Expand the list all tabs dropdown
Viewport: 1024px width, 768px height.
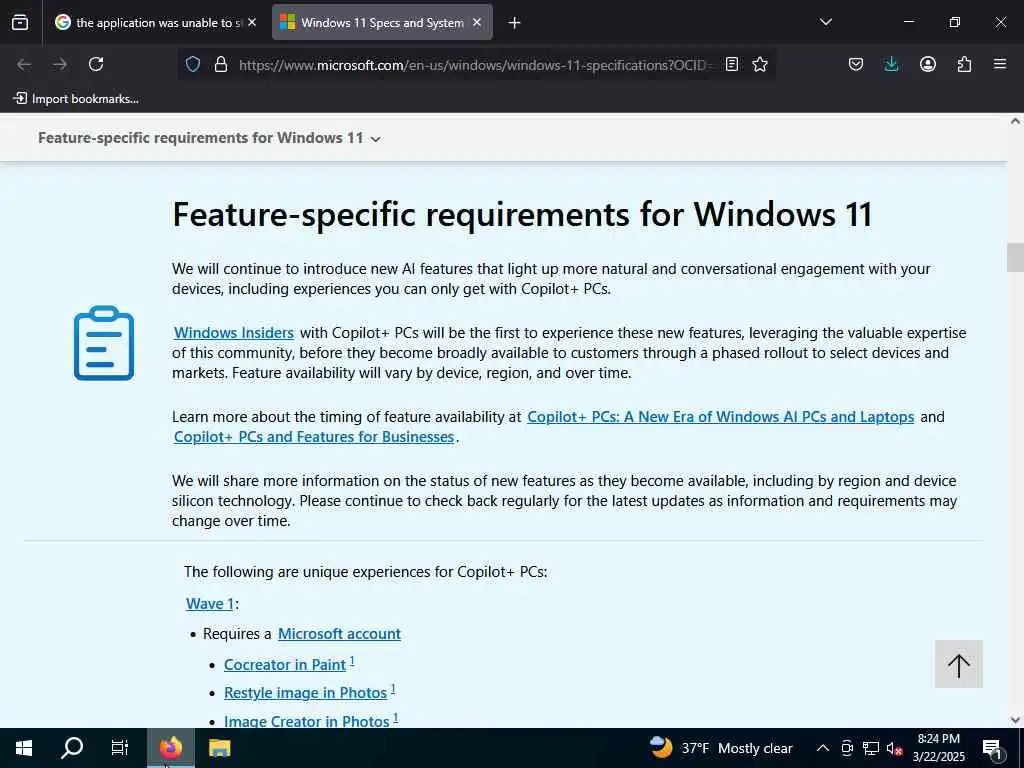pos(825,22)
